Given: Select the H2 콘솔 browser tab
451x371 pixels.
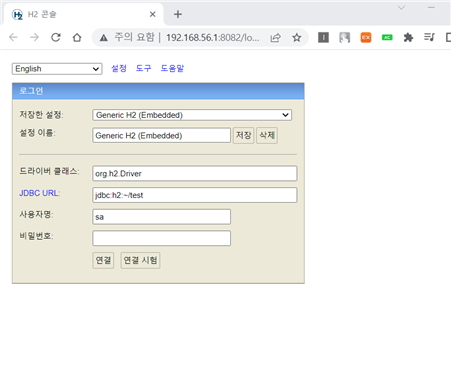Looking at the screenshot, I should [x=83, y=14].
